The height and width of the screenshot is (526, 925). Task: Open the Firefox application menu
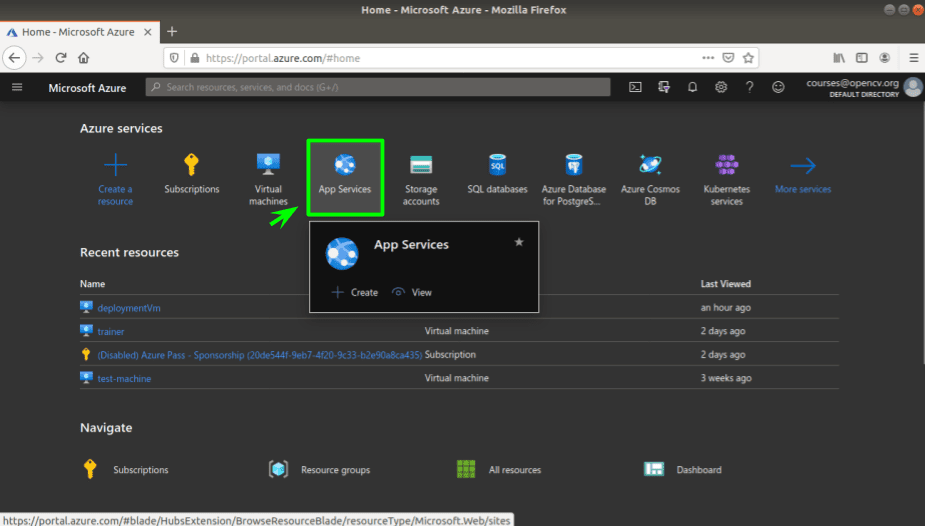pos(913,58)
